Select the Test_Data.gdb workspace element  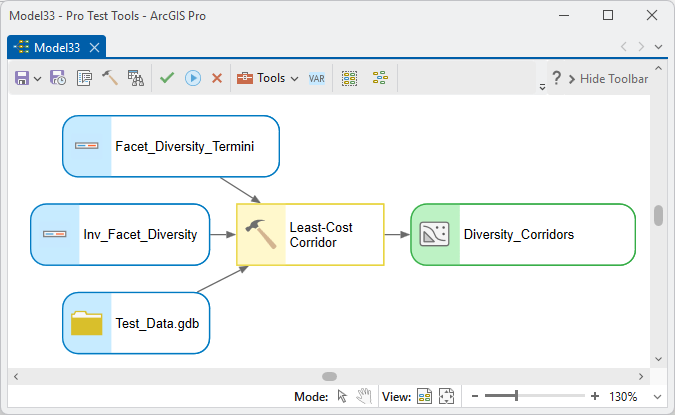pyautogui.click(x=136, y=323)
